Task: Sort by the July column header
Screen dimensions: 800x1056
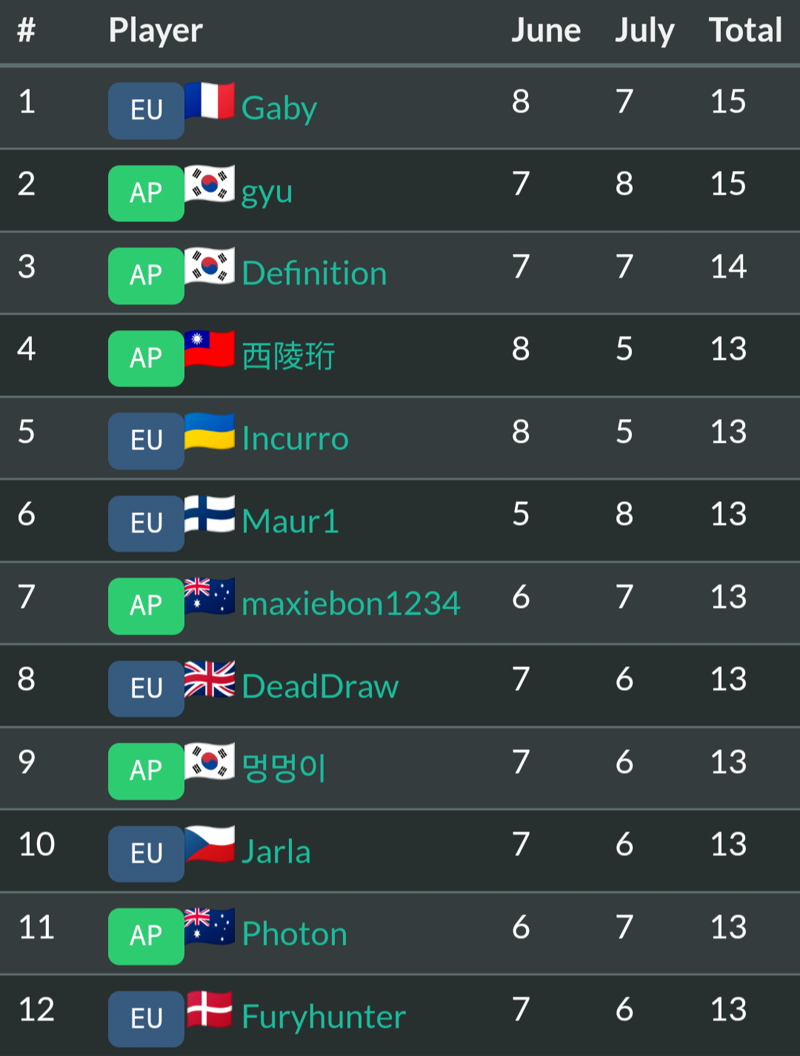Action: (x=644, y=32)
